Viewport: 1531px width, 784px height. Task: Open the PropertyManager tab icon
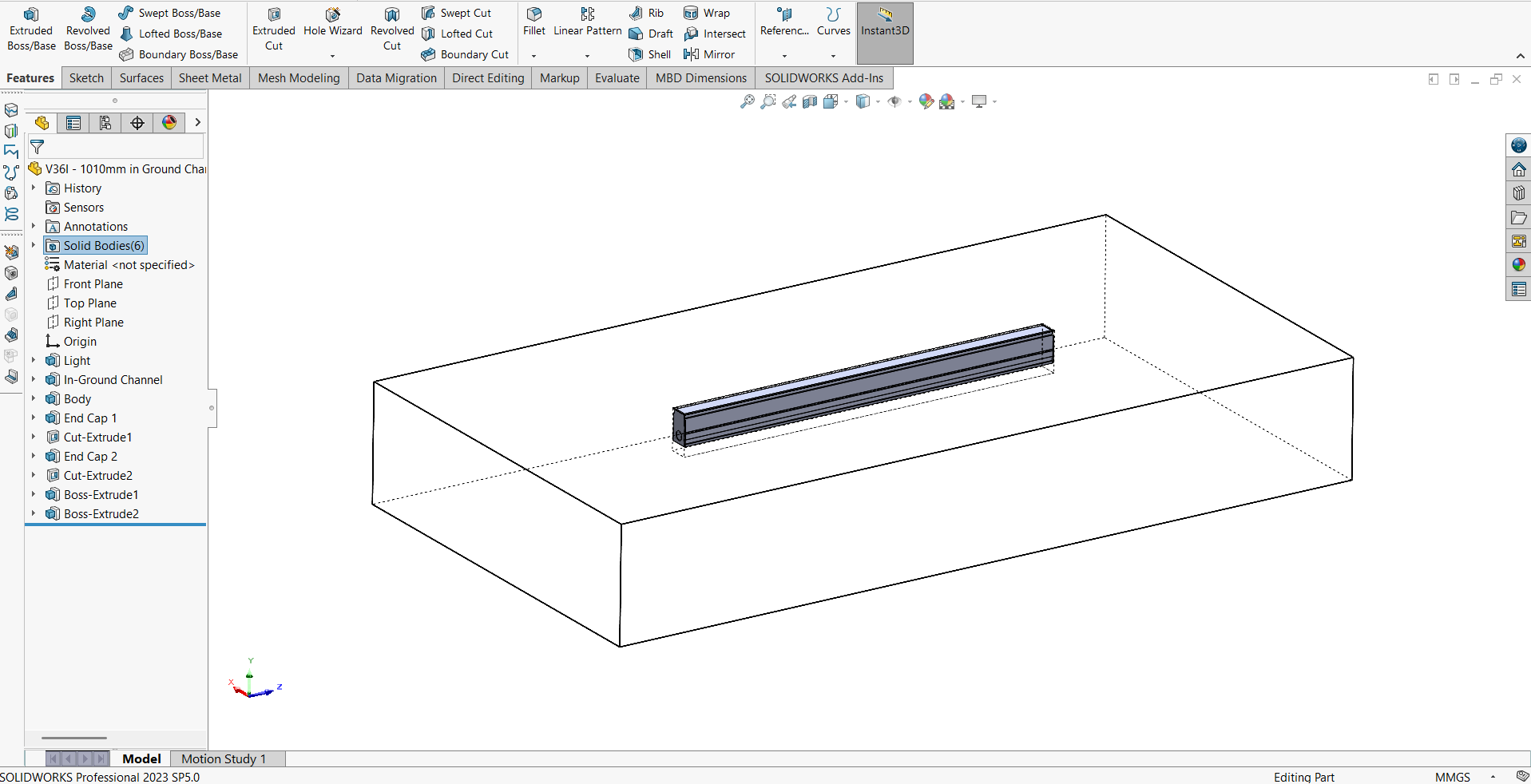(x=73, y=123)
